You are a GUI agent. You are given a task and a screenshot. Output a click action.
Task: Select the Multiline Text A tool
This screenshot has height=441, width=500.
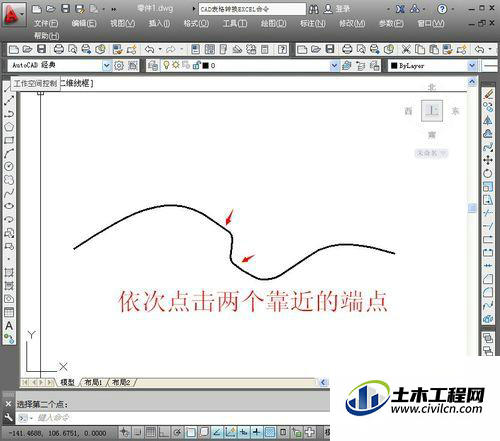[x=9, y=326]
